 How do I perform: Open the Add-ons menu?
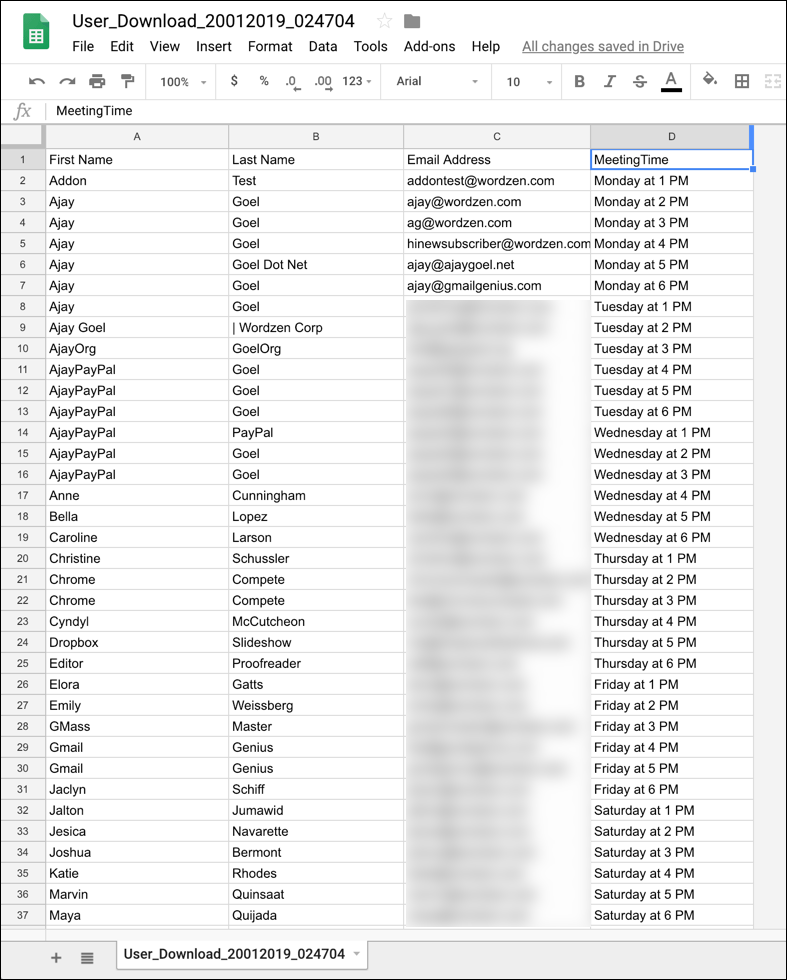click(429, 46)
